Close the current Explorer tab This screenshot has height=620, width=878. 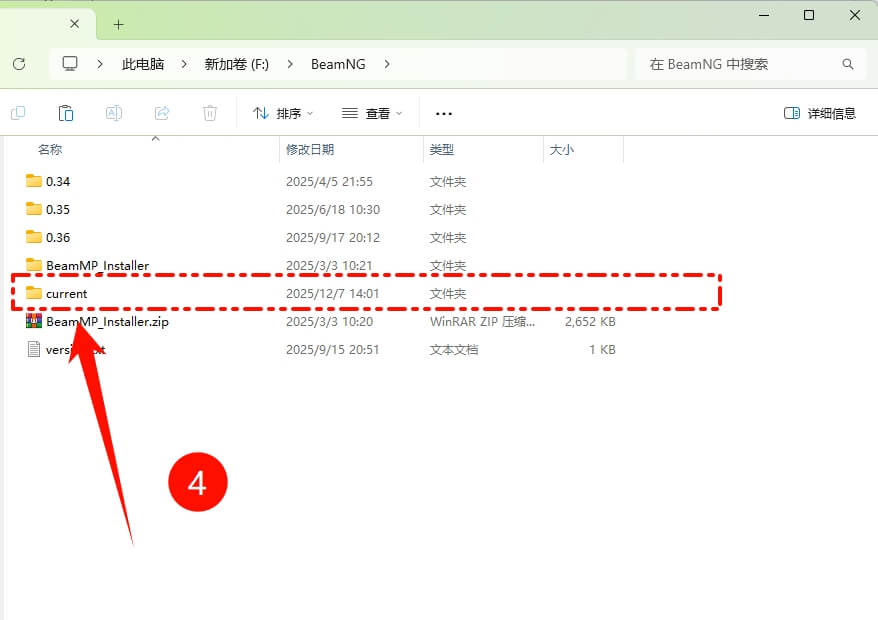pyautogui.click(x=76, y=24)
